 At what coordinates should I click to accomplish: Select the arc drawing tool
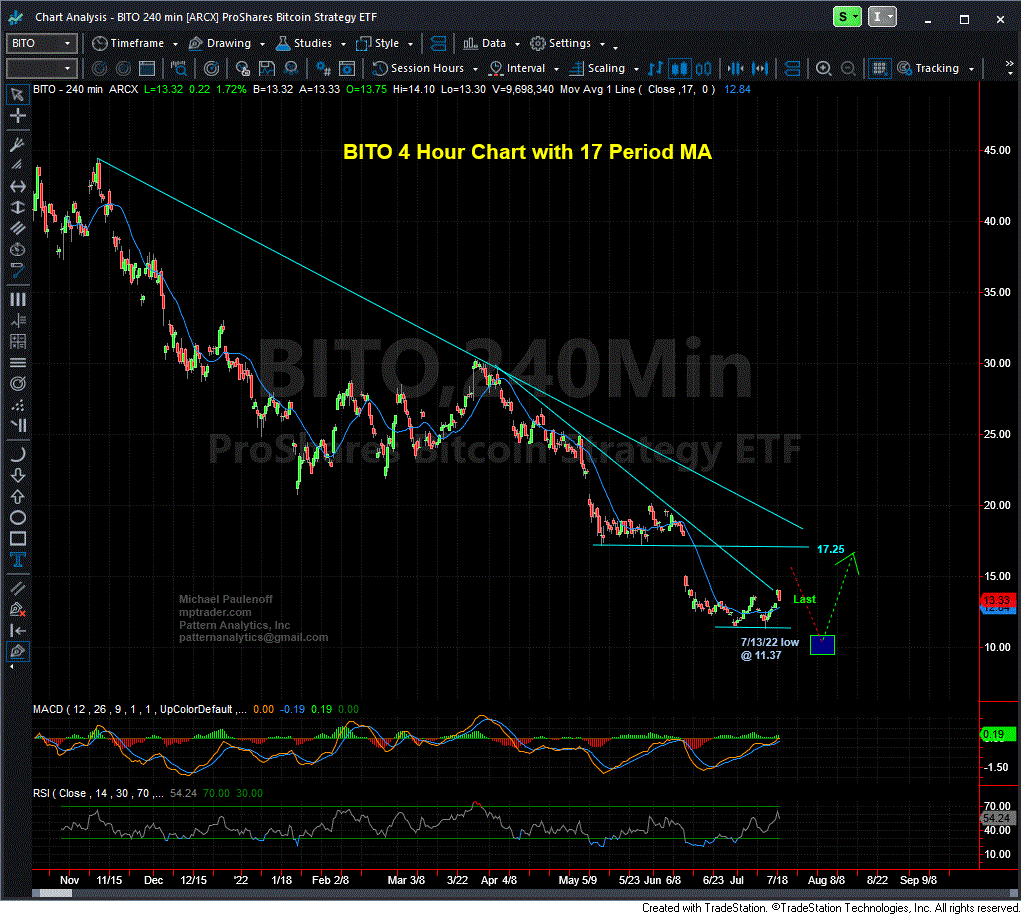(18, 454)
